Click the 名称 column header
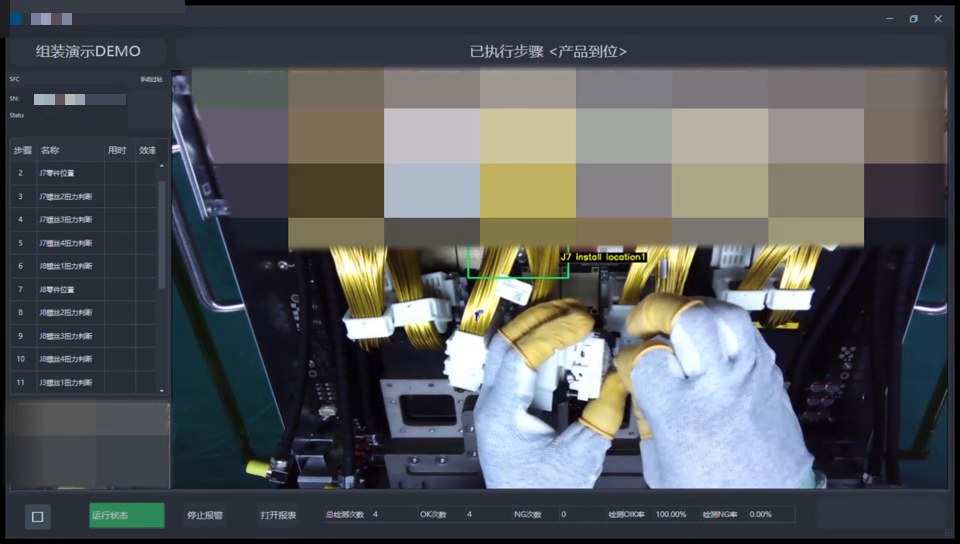Image resolution: width=960 pixels, height=544 pixels. [x=70, y=150]
